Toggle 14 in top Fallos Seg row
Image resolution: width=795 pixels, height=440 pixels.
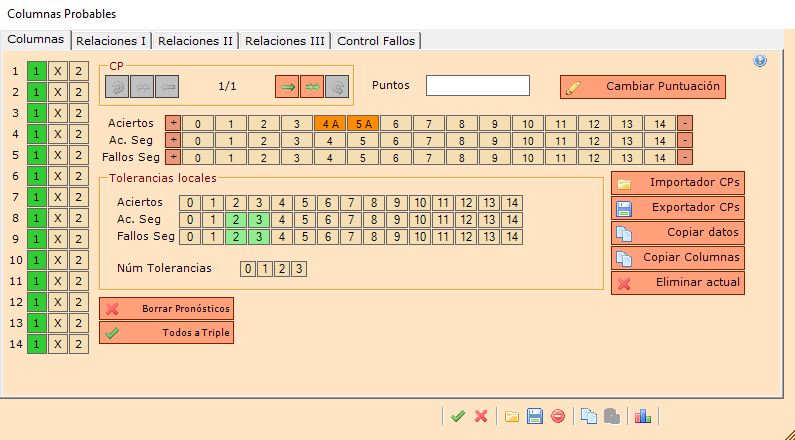pyautogui.click(x=660, y=157)
